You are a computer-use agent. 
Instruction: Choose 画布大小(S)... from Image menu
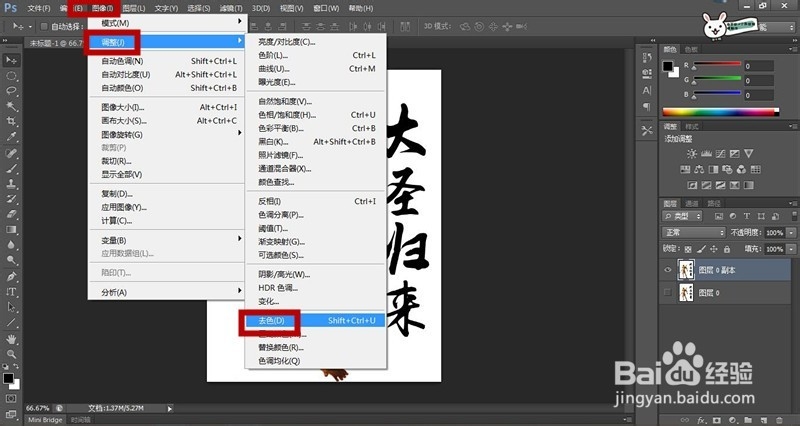coord(167,121)
